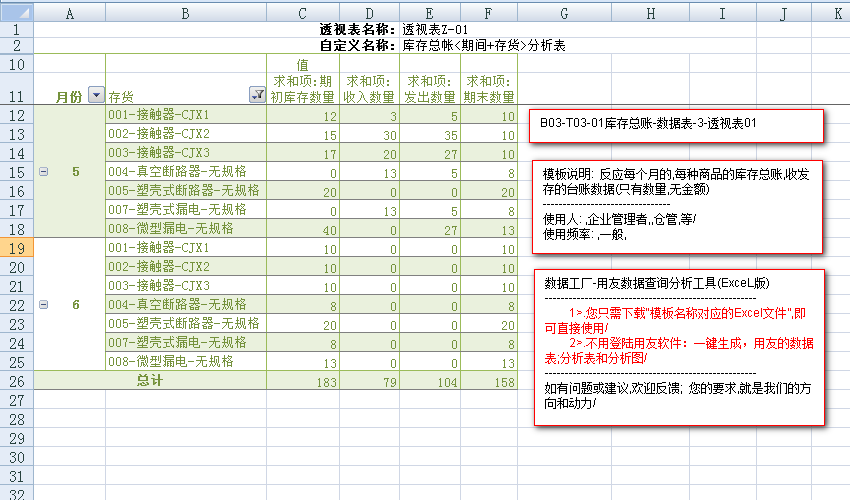Click the 透视表Z-01 name cell
The image size is (850, 500).
[435, 29]
